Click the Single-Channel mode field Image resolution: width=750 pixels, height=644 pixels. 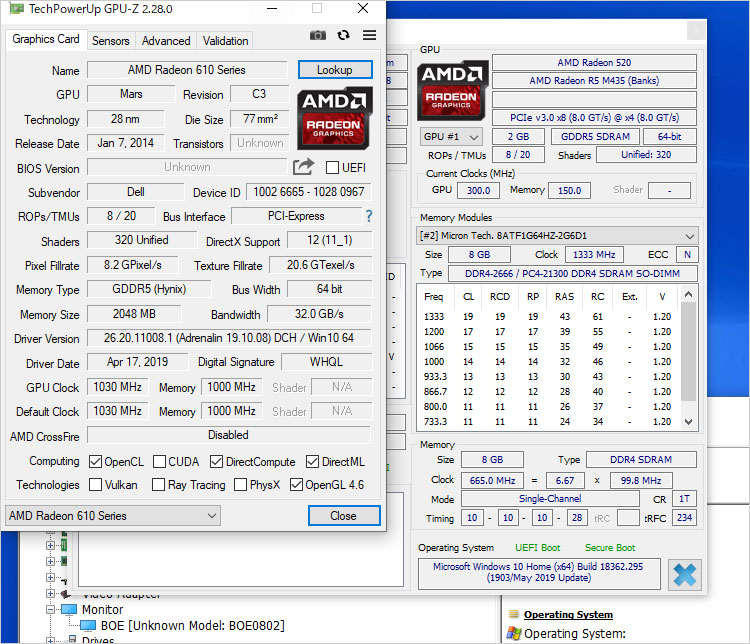coord(550,499)
